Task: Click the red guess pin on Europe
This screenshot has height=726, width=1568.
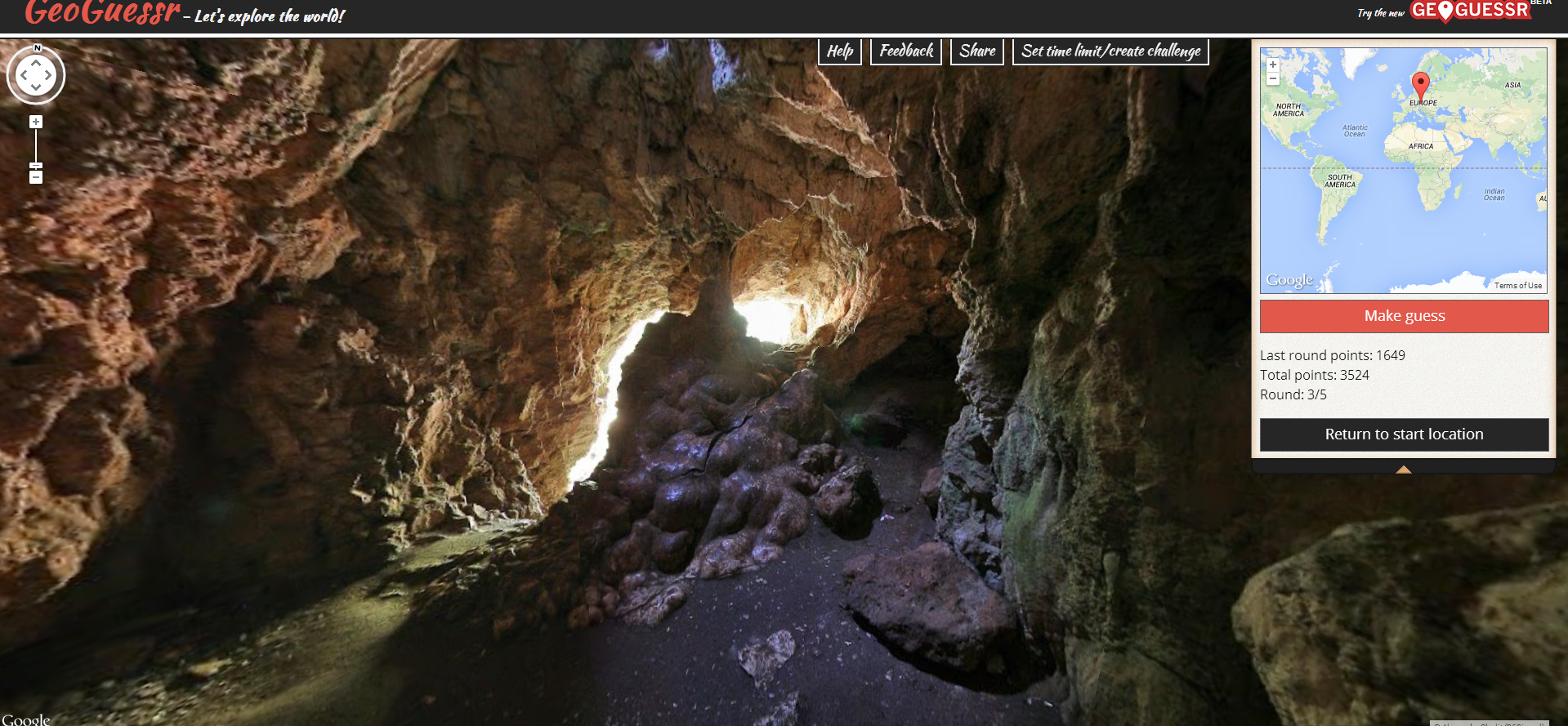Action: (1421, 86)
